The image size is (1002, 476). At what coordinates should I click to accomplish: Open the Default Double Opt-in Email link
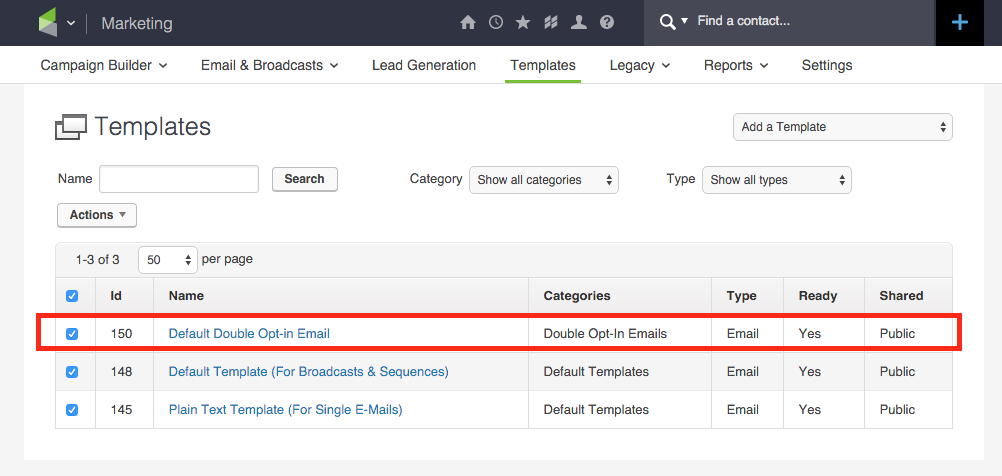(x=249, y=334)
